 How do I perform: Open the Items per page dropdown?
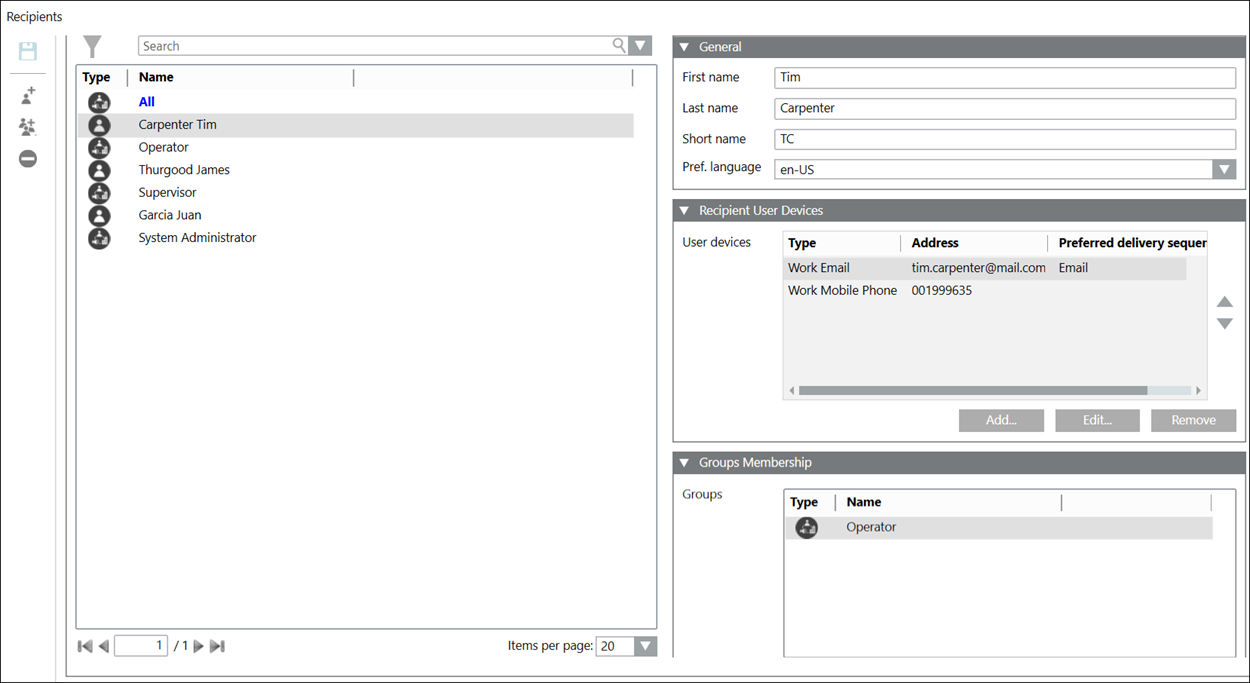coord(646,647)
